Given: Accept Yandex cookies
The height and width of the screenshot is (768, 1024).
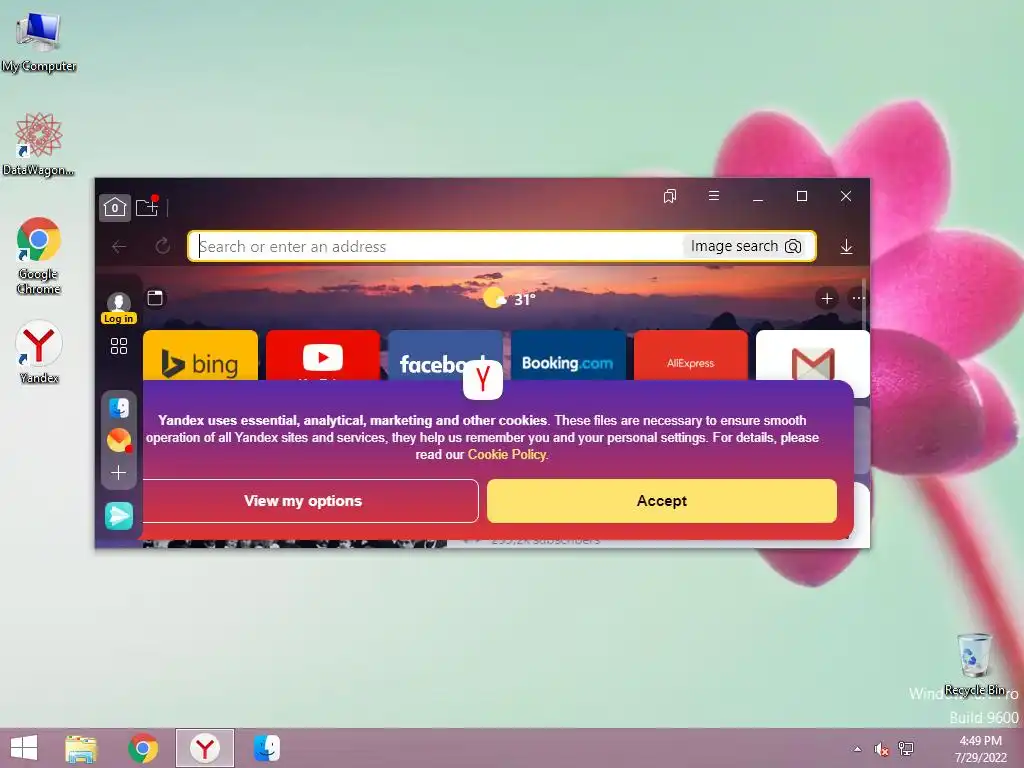Looking at the screenshot, I should 662,501.
